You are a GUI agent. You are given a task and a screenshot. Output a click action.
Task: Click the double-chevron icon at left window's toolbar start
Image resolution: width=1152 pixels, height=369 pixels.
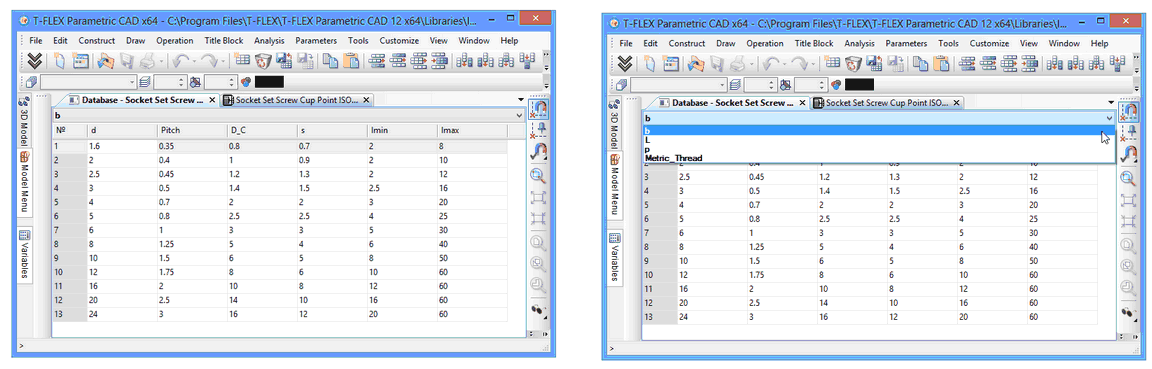tap(35, 61)
